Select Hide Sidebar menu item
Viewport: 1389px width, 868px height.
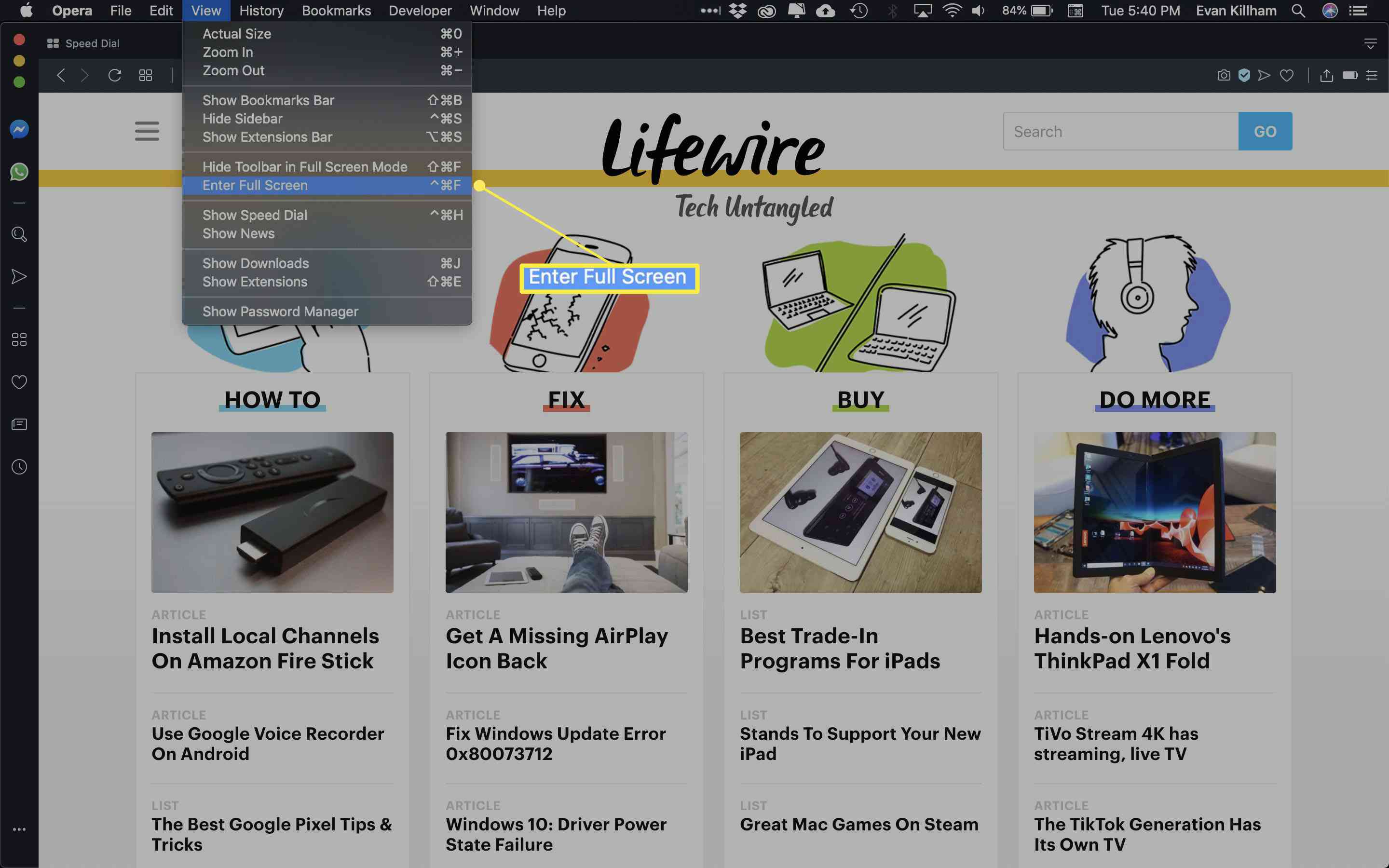pos(327,119)
